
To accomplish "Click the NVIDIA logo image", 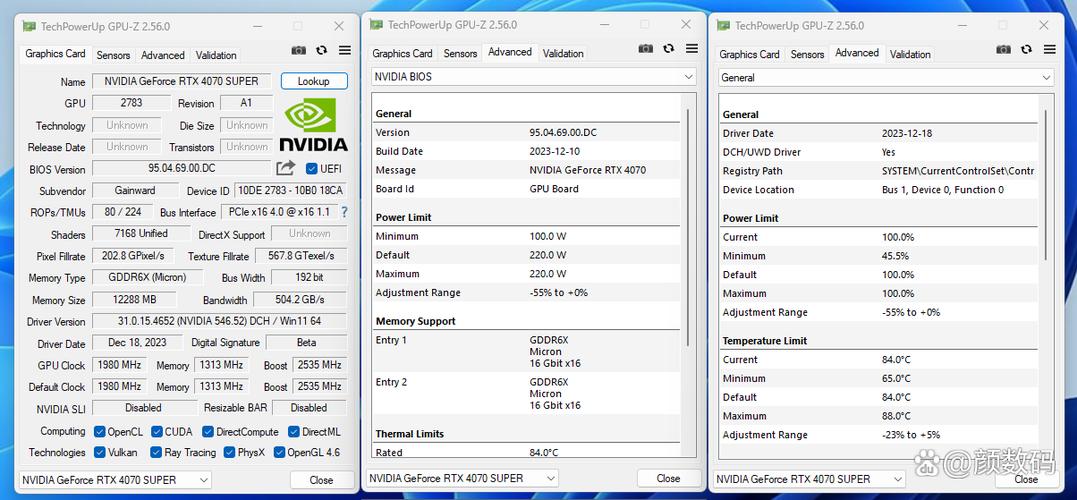I will pyautogui.click(x=313, y=126).
